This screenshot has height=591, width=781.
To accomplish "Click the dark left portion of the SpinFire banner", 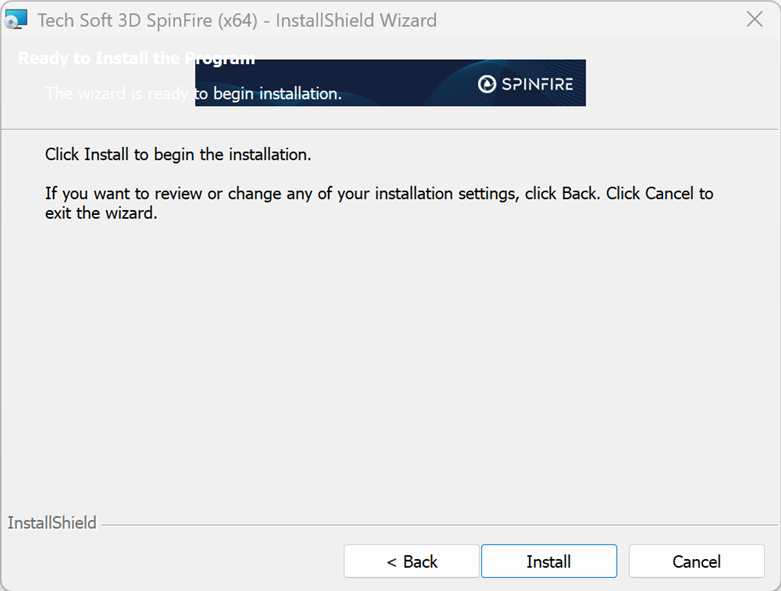I will point(300,82).
